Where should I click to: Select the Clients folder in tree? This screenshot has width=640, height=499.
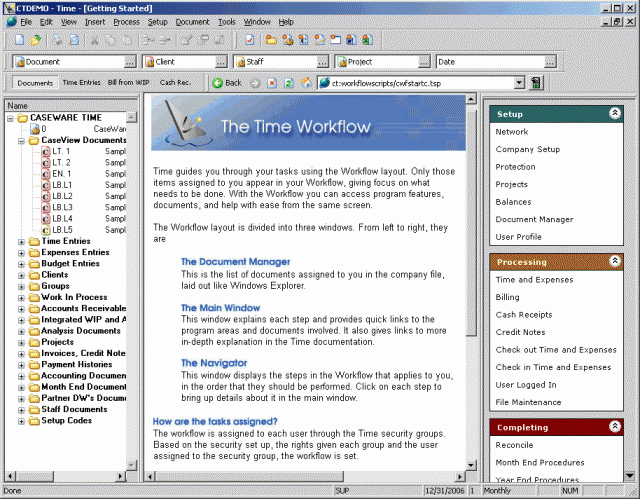tap(55, 274)
